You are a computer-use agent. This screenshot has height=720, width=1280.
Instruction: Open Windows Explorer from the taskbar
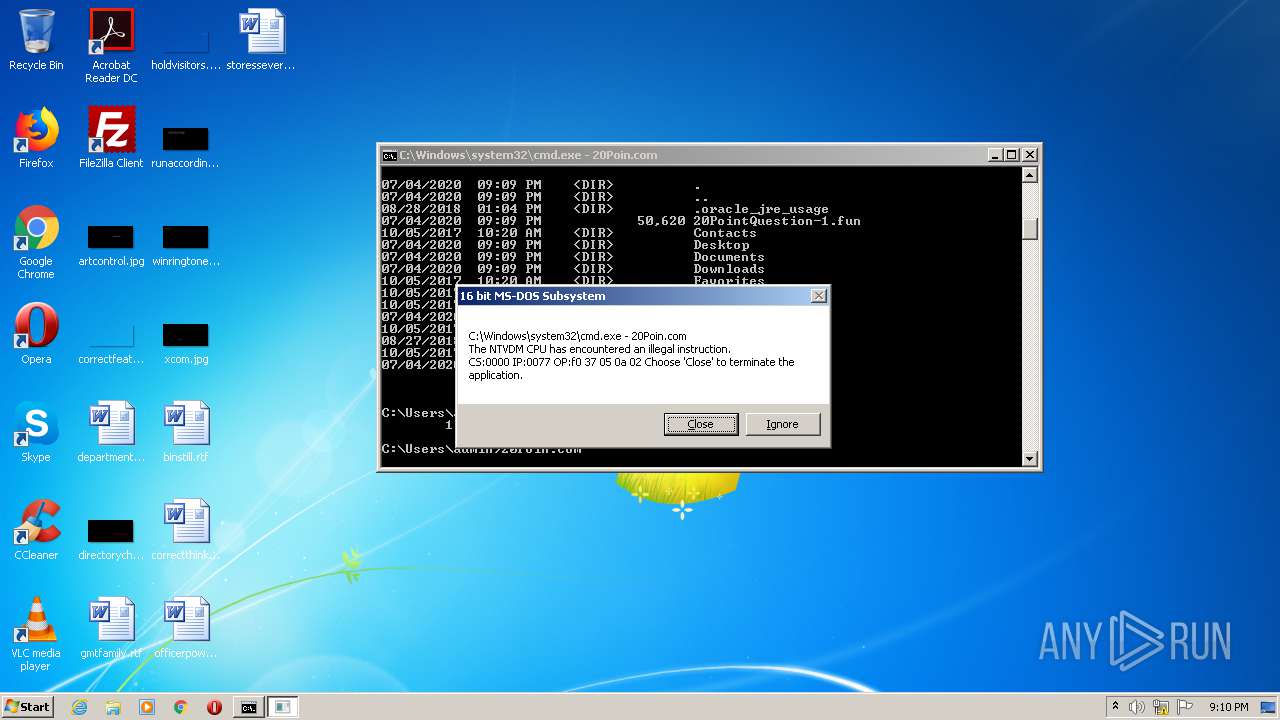[x=113, y=707]
